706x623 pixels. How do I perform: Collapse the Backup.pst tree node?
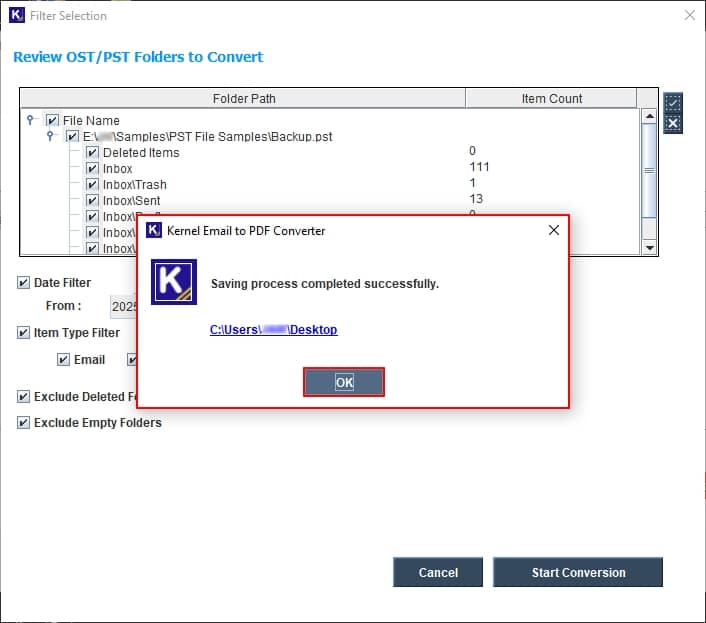click(50, 135)
